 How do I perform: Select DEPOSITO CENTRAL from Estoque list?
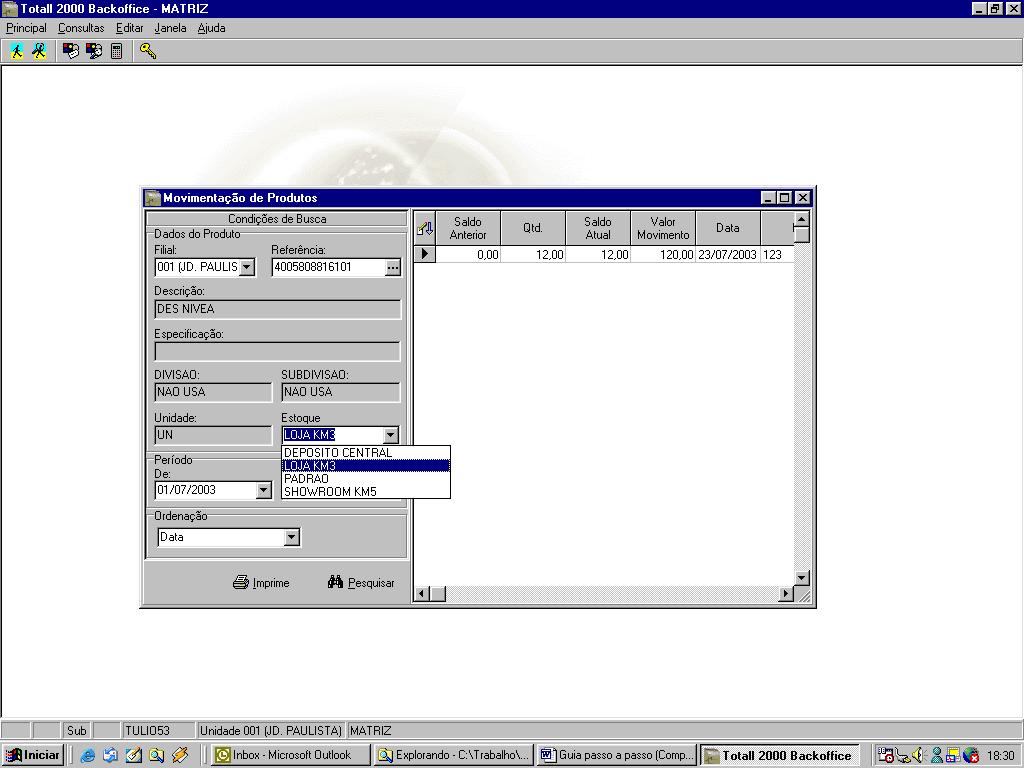click(338, 453)
